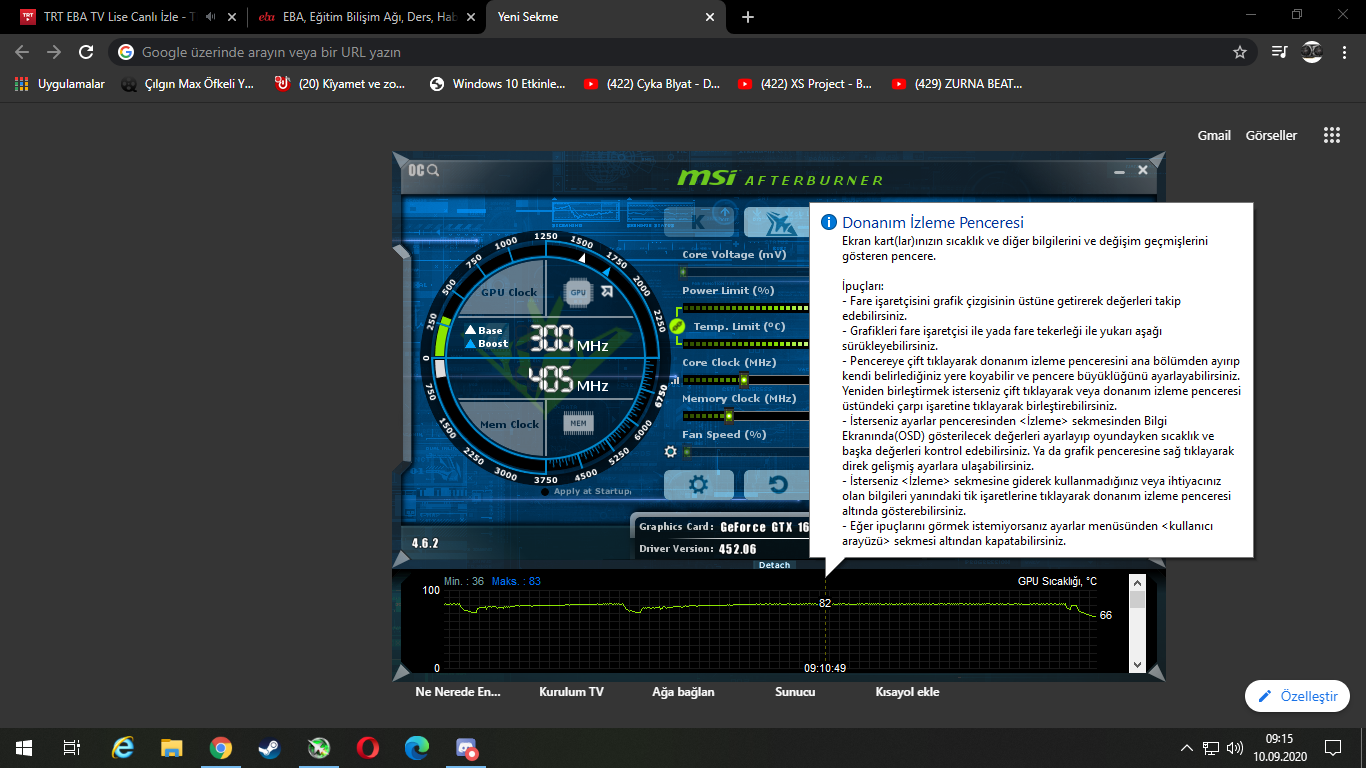Viewport: 1366px width, 768px height.
Task: Click the arrow icon beside GPU chip
Action: click(x=607, y=292)
